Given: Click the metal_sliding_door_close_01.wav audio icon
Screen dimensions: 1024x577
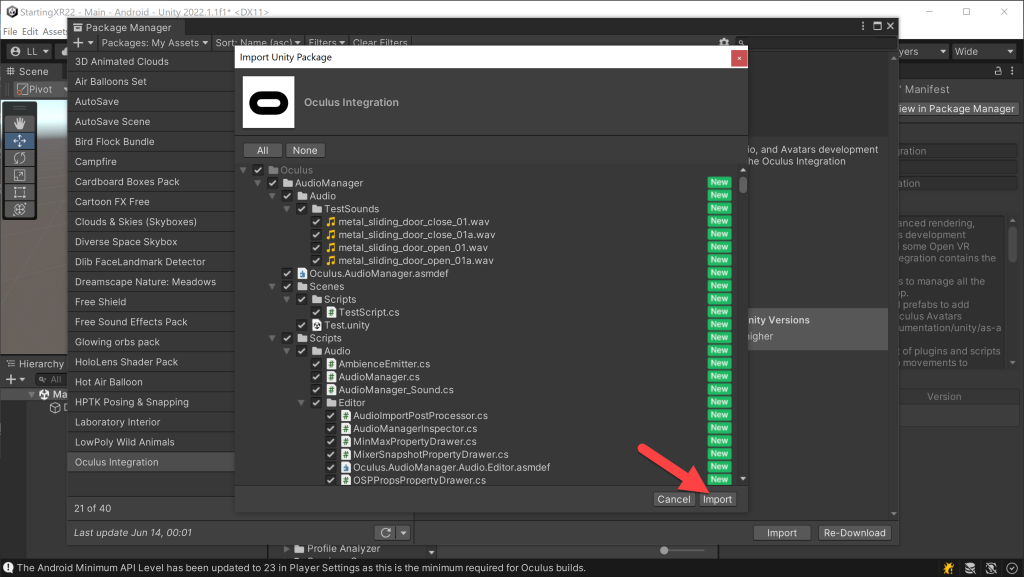Looking at the screenshot, I should click(x=331, y=222).
